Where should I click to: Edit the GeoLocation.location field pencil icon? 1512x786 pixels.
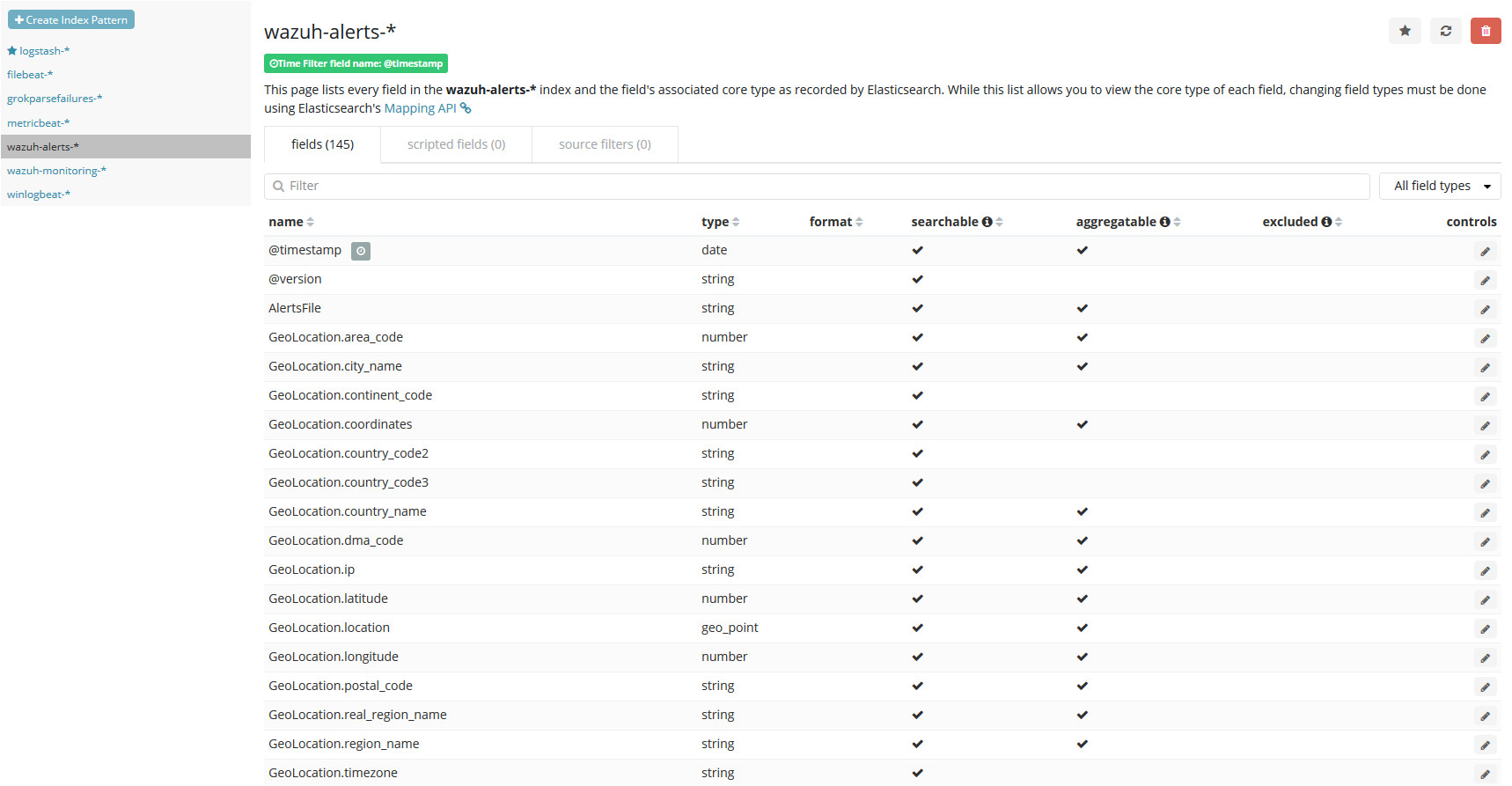point(1485,629)
